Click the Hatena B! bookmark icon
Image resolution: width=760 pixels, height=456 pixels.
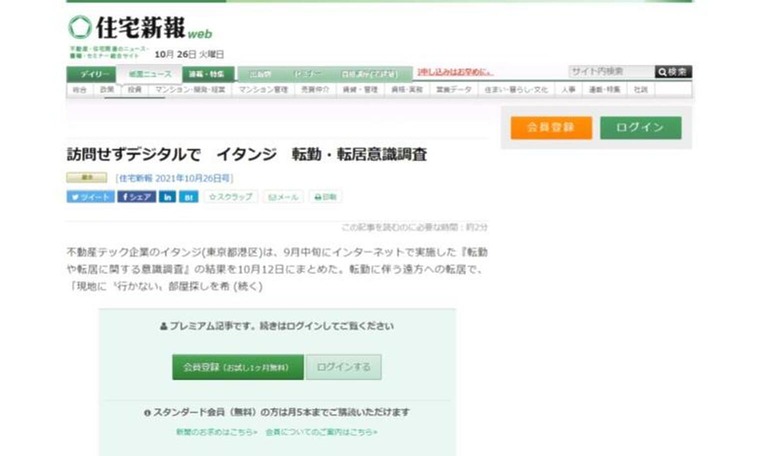(x=189, y=197)
